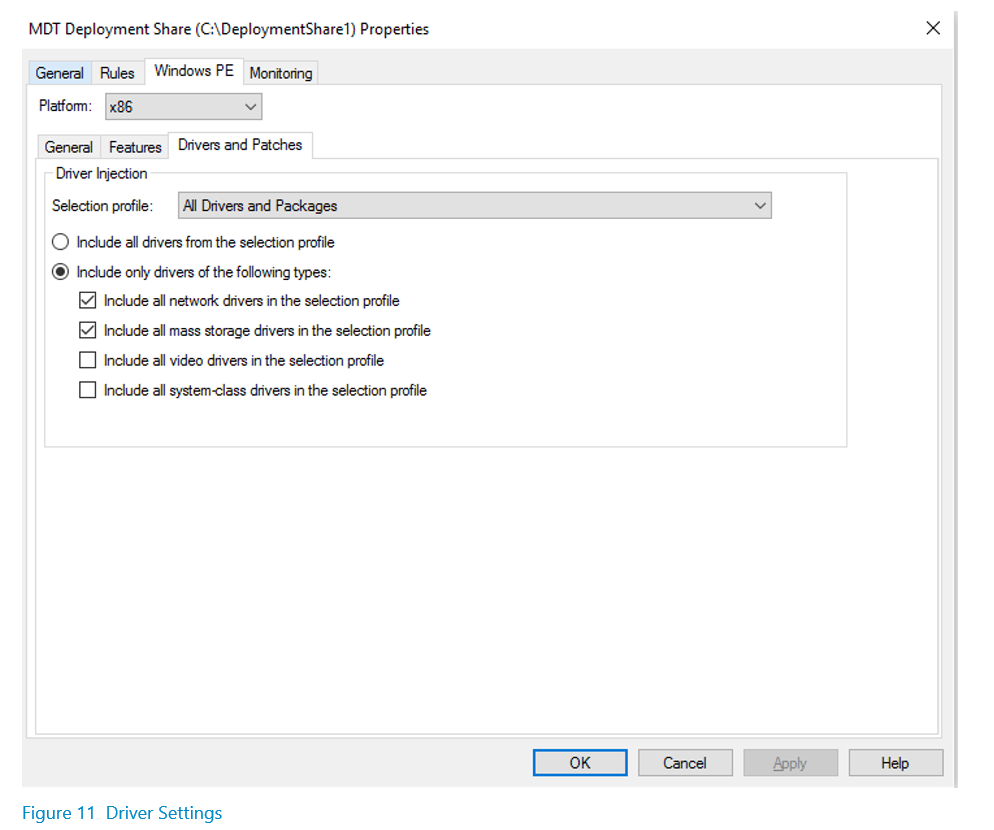Switch to the outer General tab

[60, 73]
